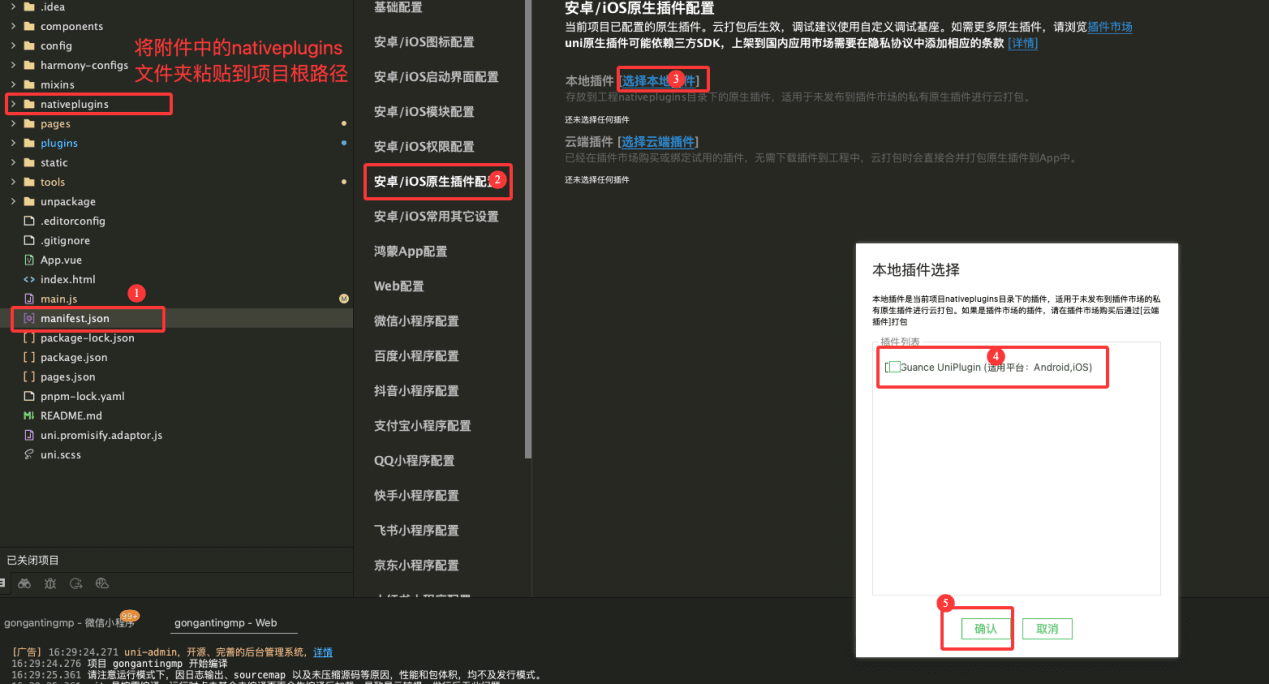1269x684 pixels.
Task: Open the 安卓/iOS启动界面配置 section
Action: coord(436,77)
